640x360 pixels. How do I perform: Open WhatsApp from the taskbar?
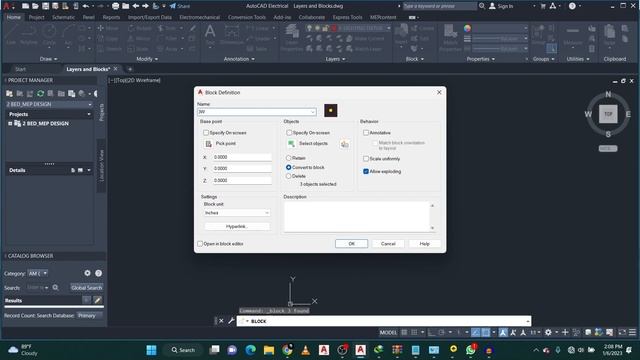point(471,350)
